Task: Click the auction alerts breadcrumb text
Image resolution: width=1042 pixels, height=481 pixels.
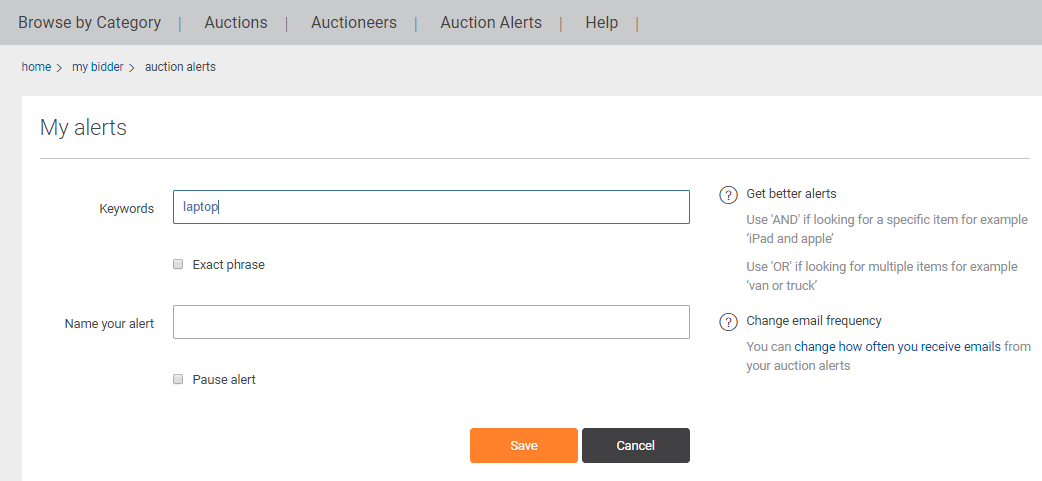Action: (x=180, y=66)
